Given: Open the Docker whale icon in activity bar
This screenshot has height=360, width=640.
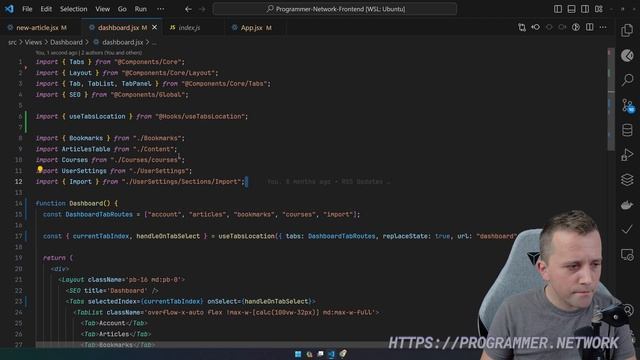Looking at the screenshot, I should click(627, 204).
